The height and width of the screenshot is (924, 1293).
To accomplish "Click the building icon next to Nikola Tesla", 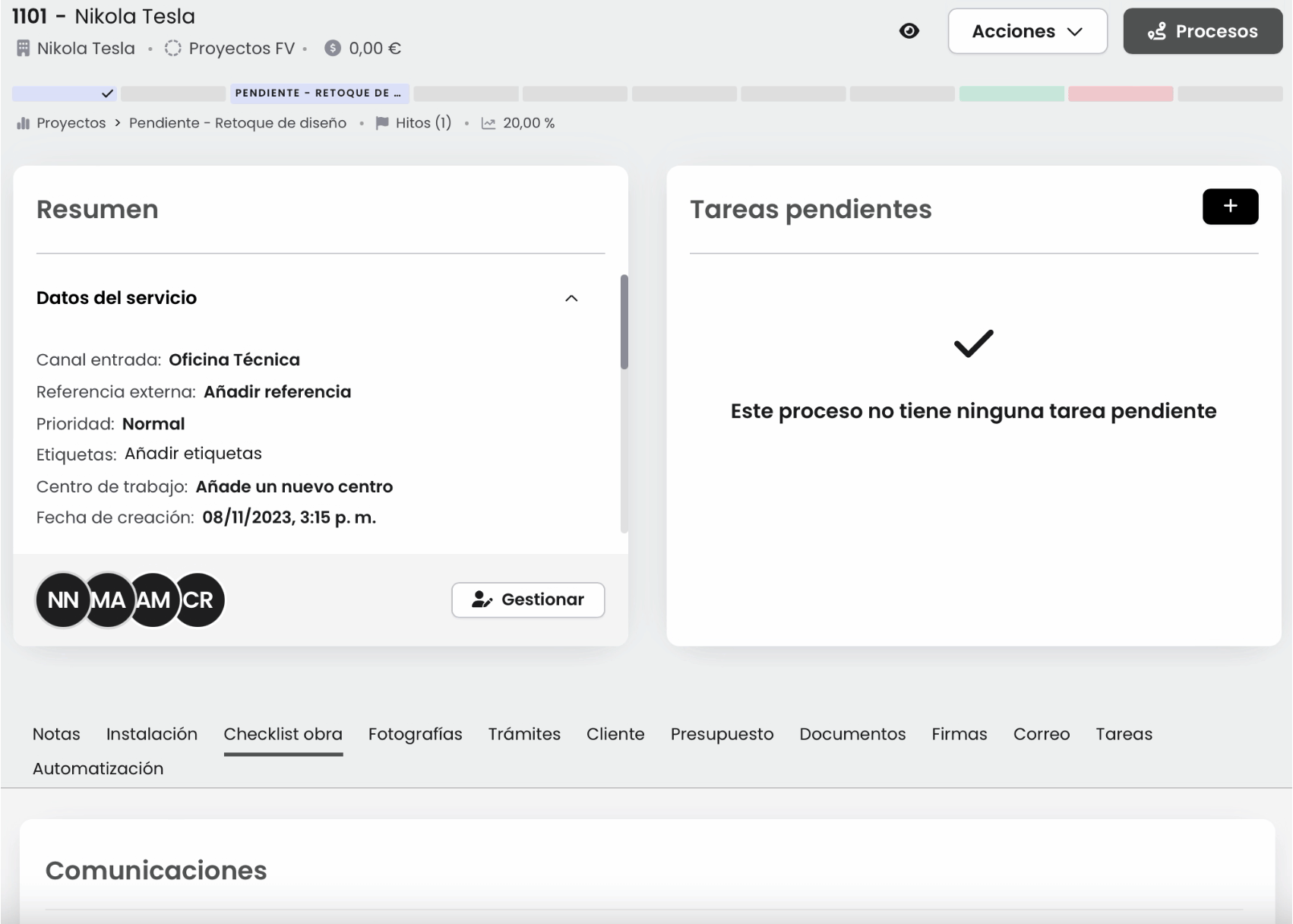I will pyautogui.click(x=24, y=49).
